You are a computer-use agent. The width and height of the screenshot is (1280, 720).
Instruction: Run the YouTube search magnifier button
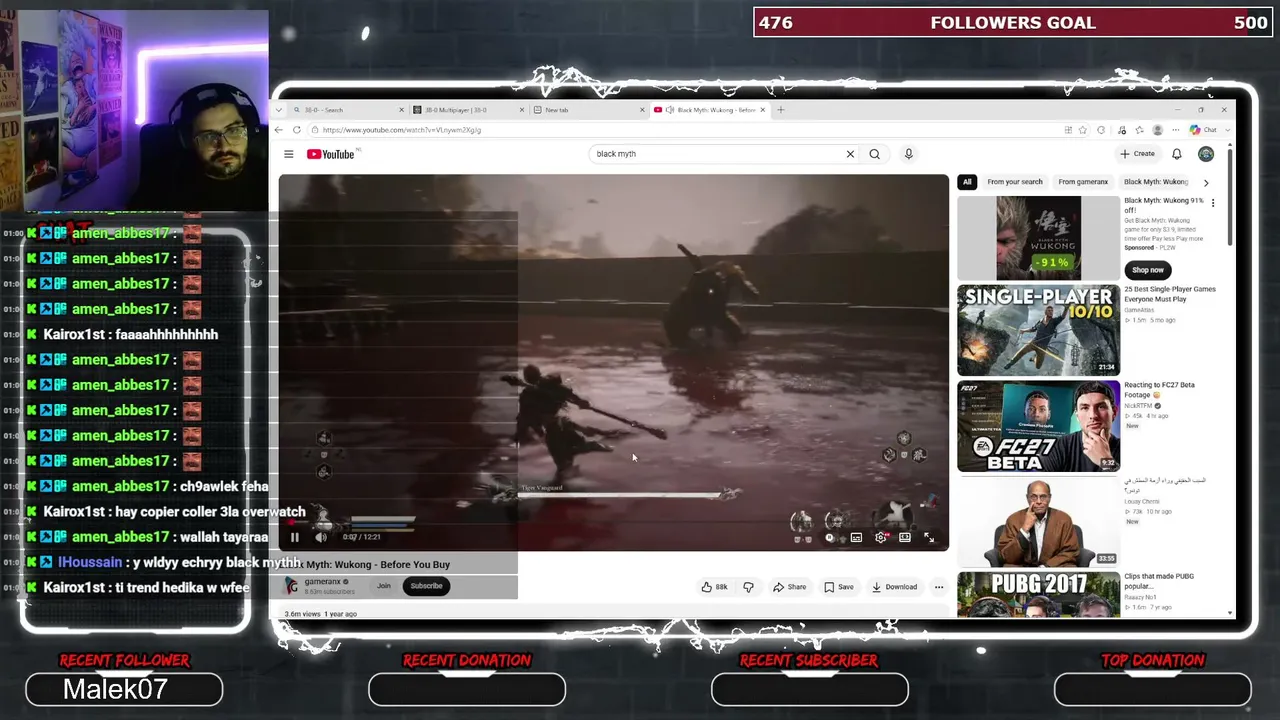[875, 154]
